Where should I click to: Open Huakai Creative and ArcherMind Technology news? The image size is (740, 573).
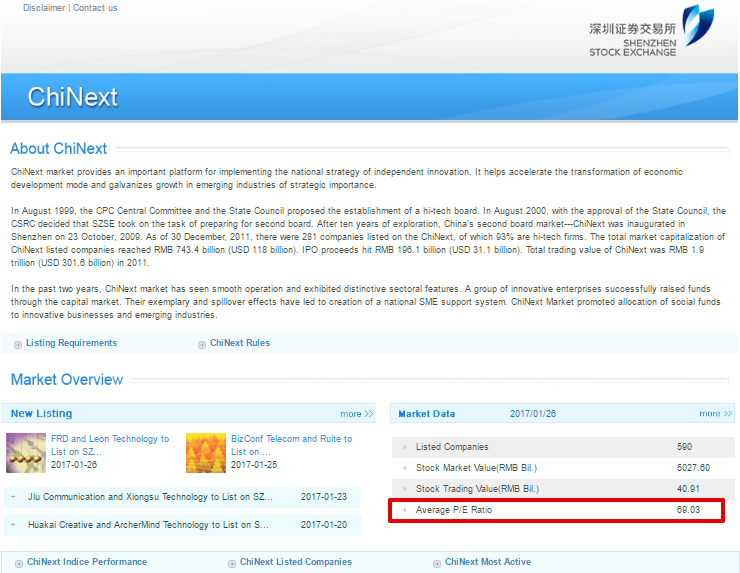(148, 524)
